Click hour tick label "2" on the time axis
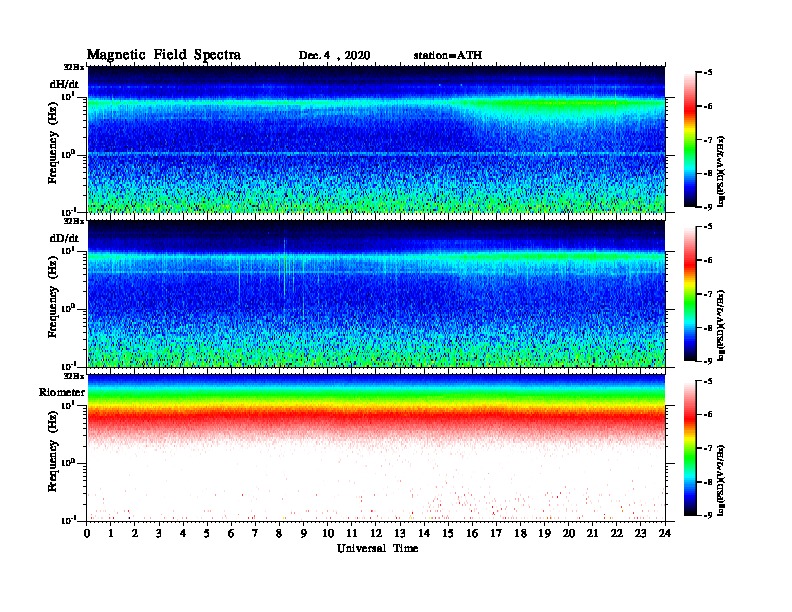 [135, 533]
